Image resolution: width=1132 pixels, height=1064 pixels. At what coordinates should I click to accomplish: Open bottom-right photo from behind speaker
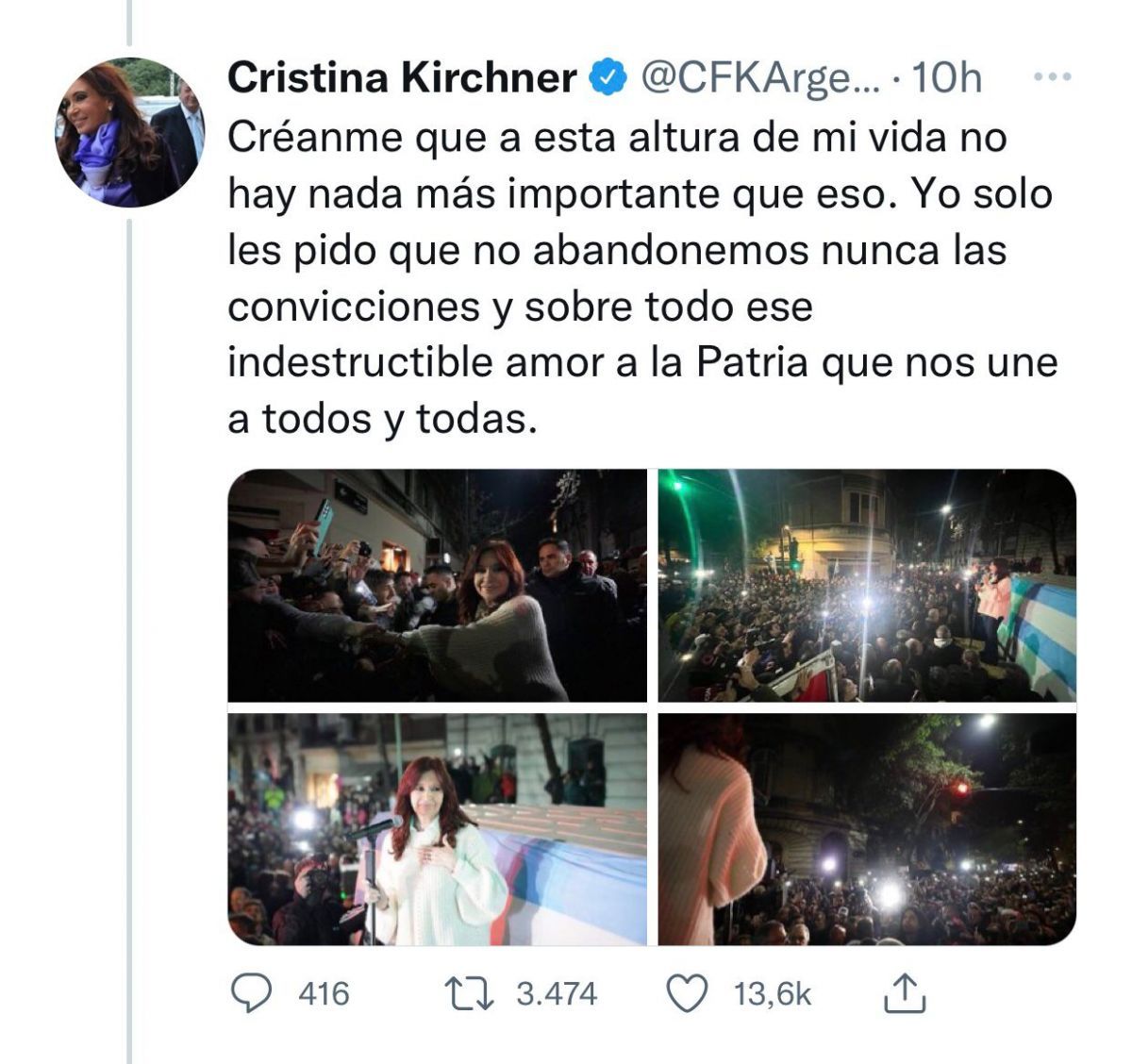[x=867, y=829]
